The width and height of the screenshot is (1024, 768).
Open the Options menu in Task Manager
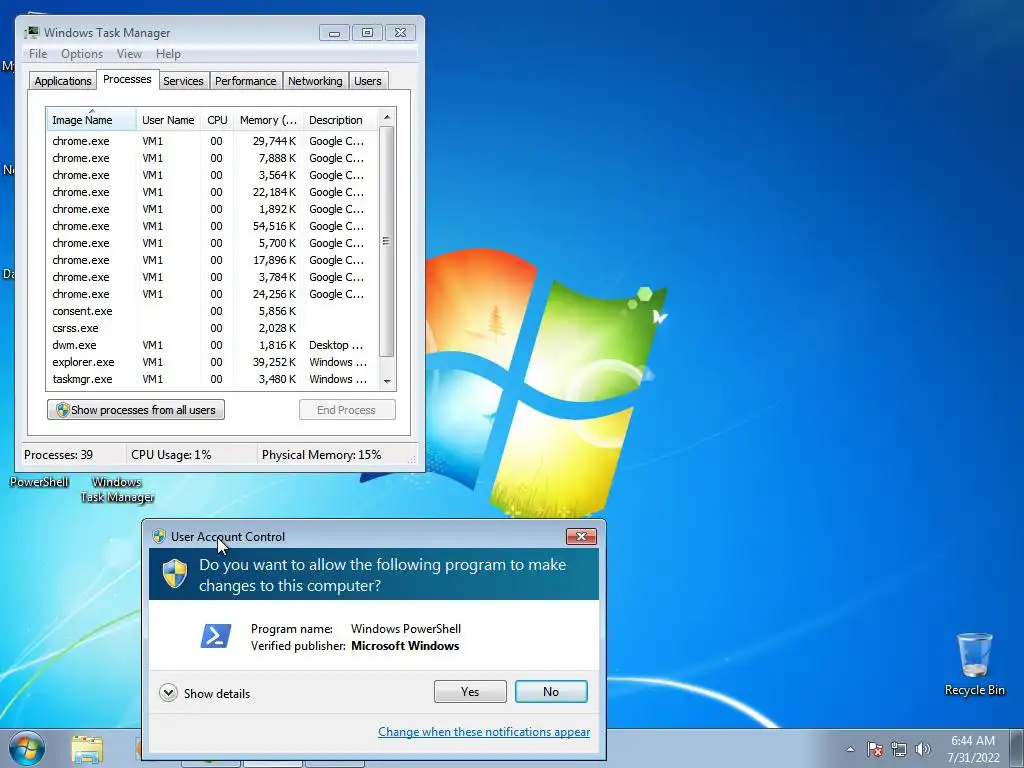[x=82, y=54]
